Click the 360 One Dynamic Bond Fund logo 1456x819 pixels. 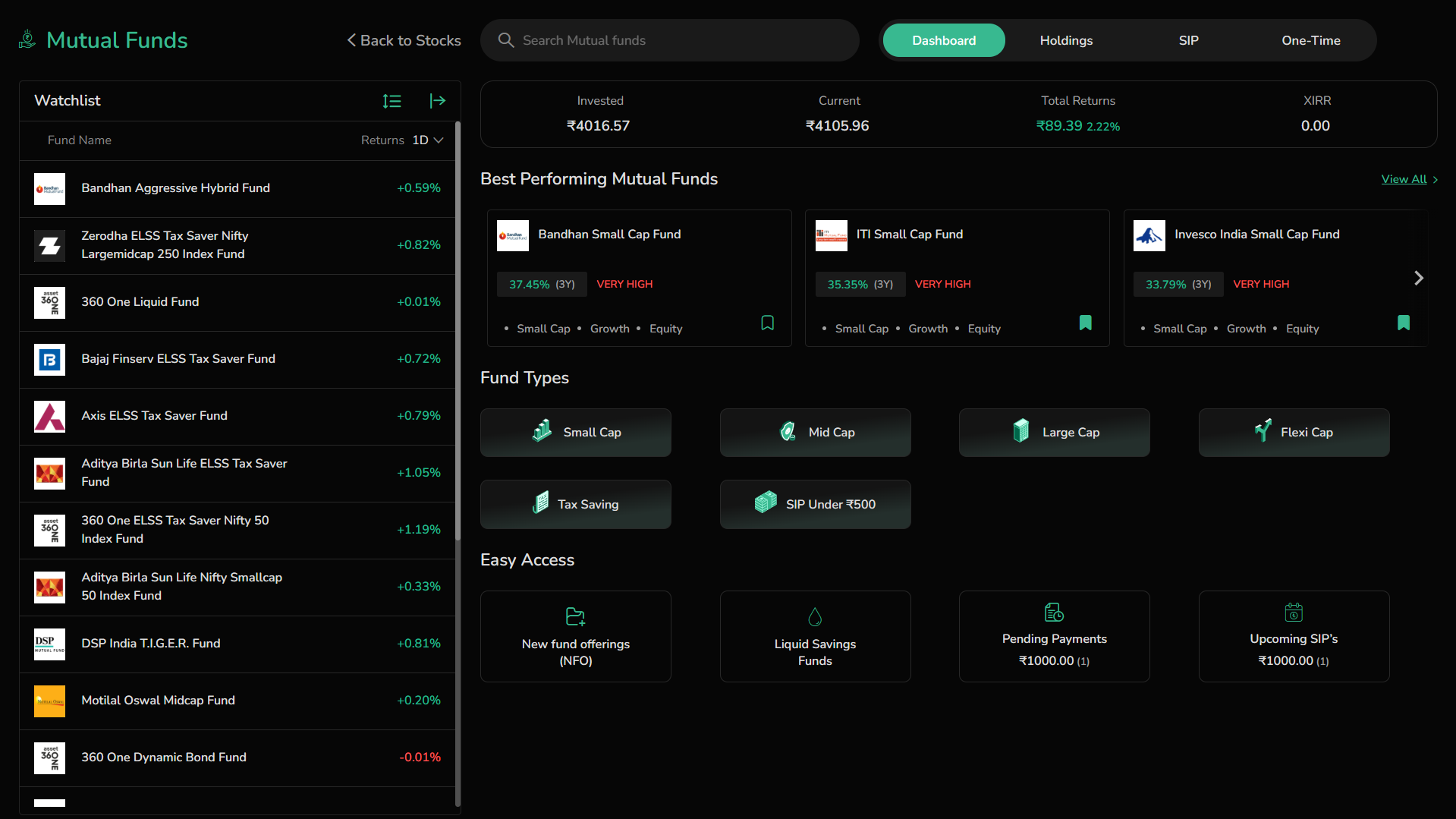click(50, 758)
